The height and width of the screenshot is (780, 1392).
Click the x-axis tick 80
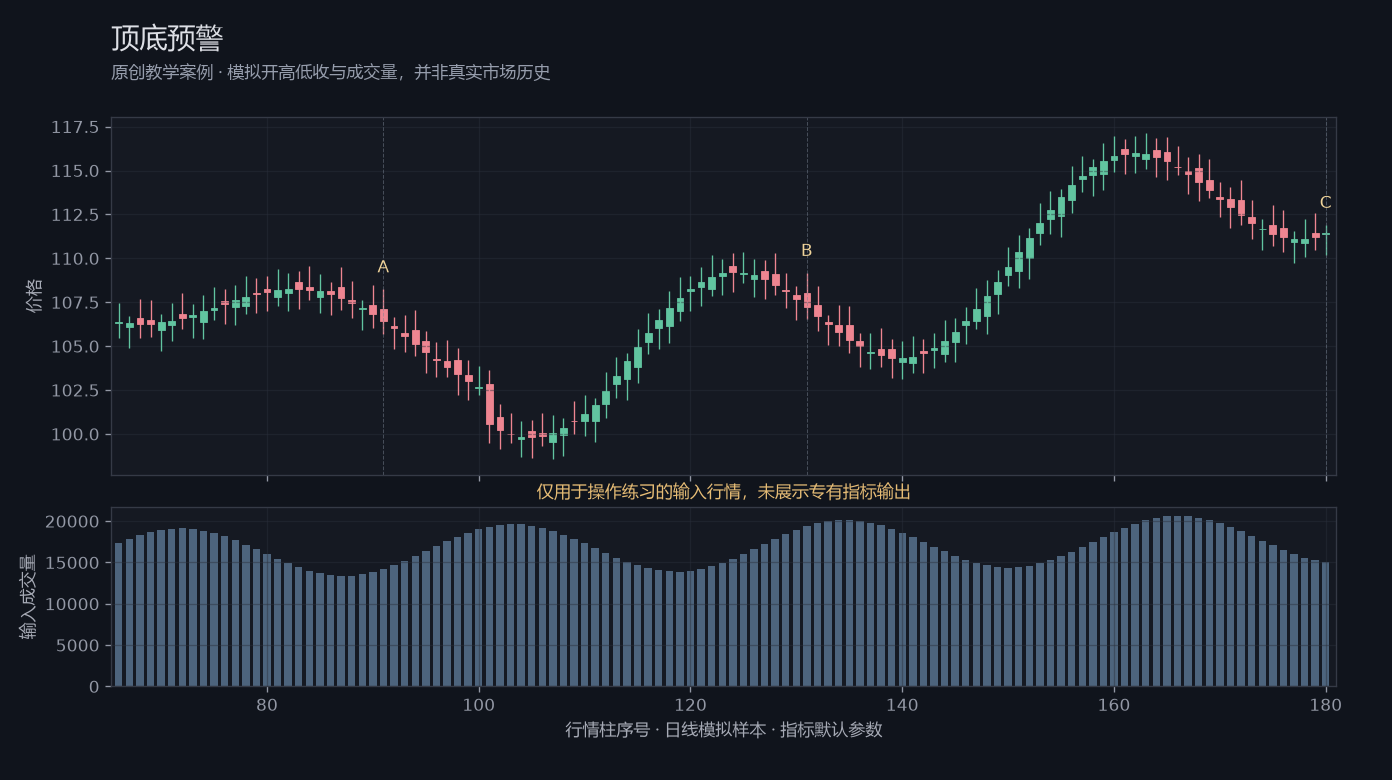[x=267, y=705]
